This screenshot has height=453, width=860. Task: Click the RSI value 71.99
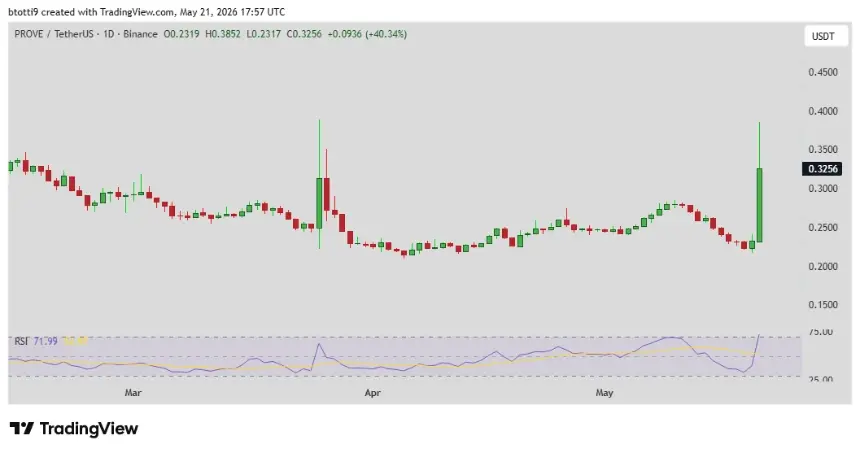click(46, 342)
